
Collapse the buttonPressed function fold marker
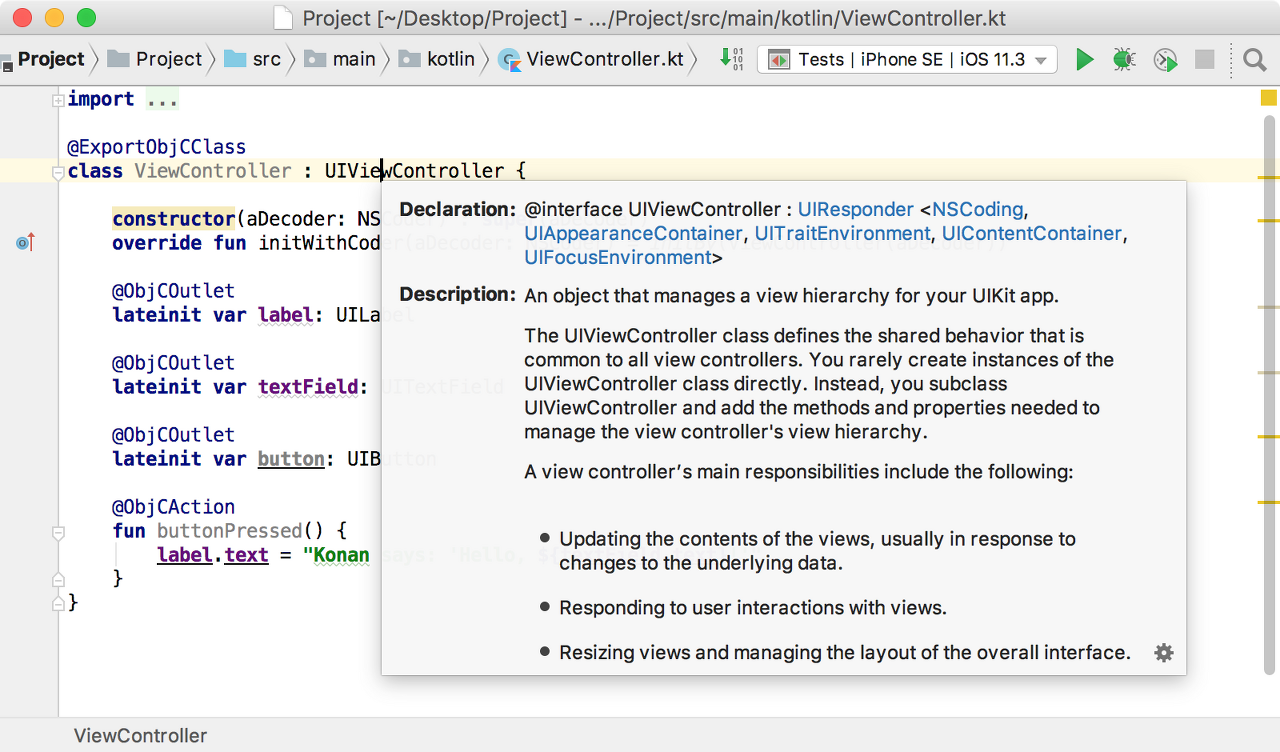58,532
